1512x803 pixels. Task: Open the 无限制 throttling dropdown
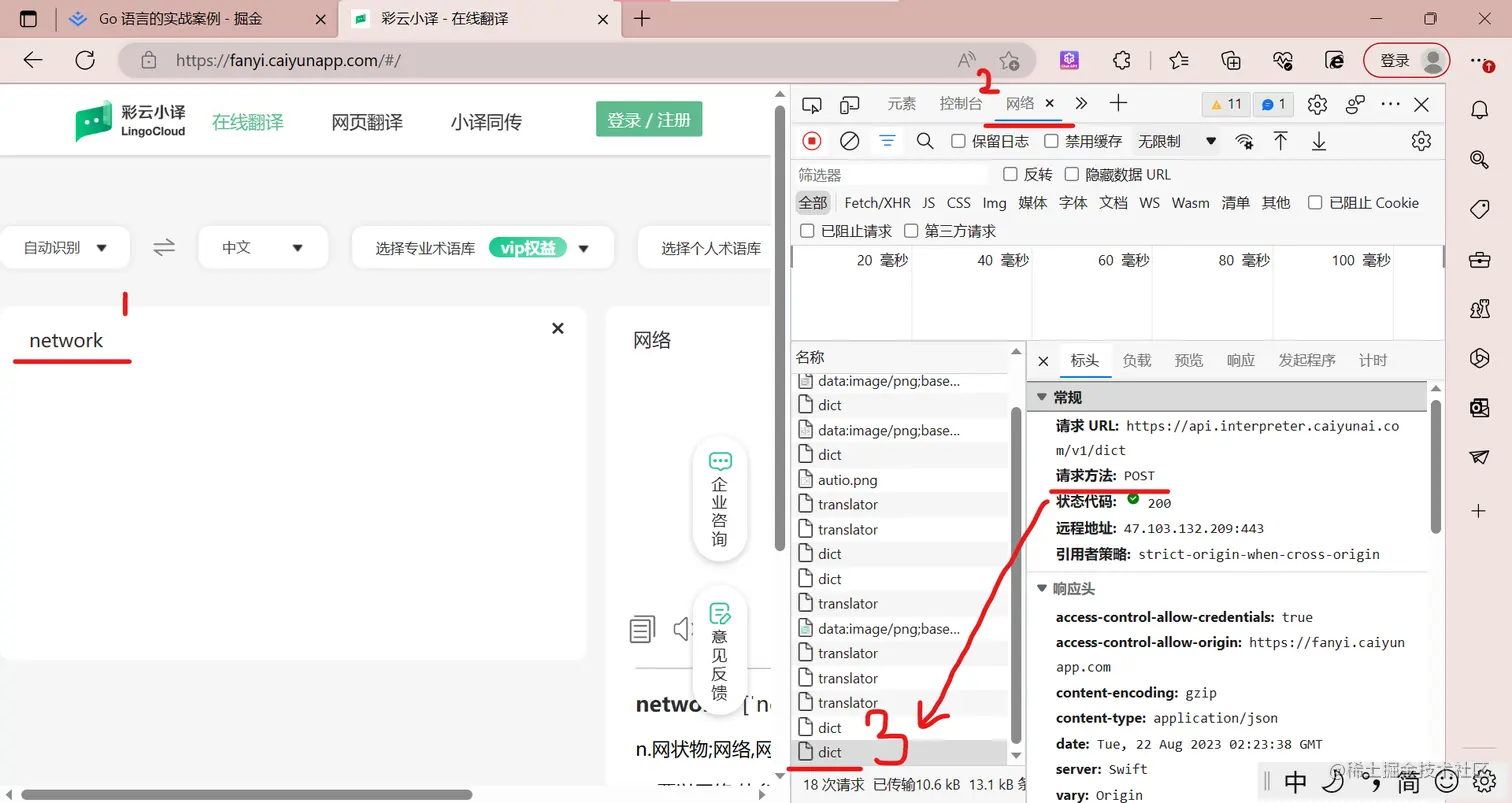click(1176, 141)
